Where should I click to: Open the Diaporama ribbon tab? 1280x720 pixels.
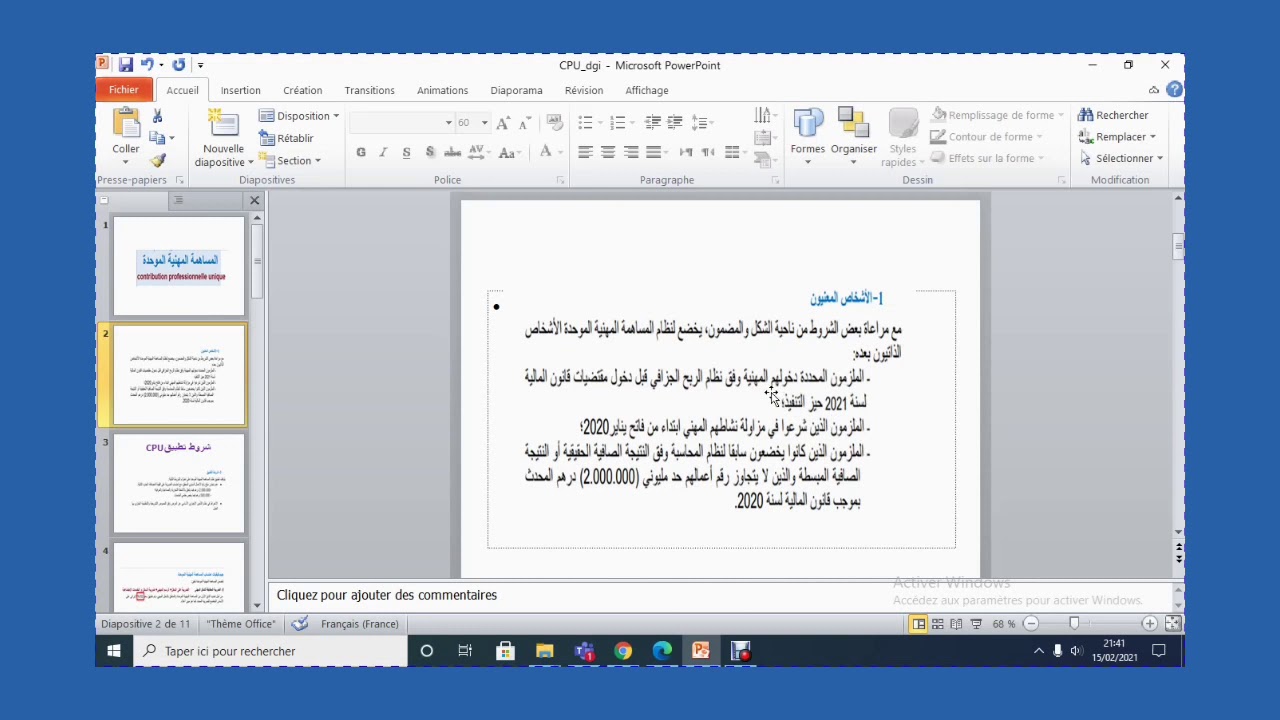(x=516, y=90)
